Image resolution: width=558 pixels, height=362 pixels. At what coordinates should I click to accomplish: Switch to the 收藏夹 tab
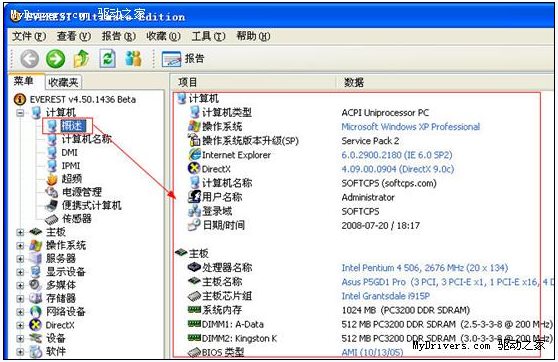(x=63, y=83)
